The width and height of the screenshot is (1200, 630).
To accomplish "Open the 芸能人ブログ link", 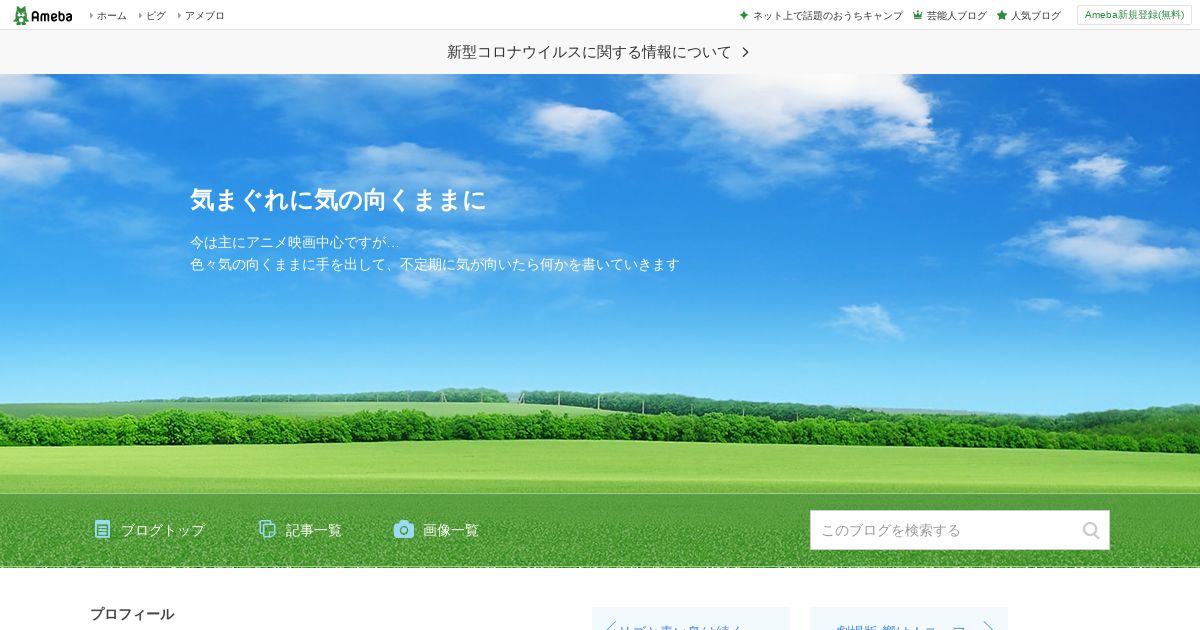I will tap(949, 16).
